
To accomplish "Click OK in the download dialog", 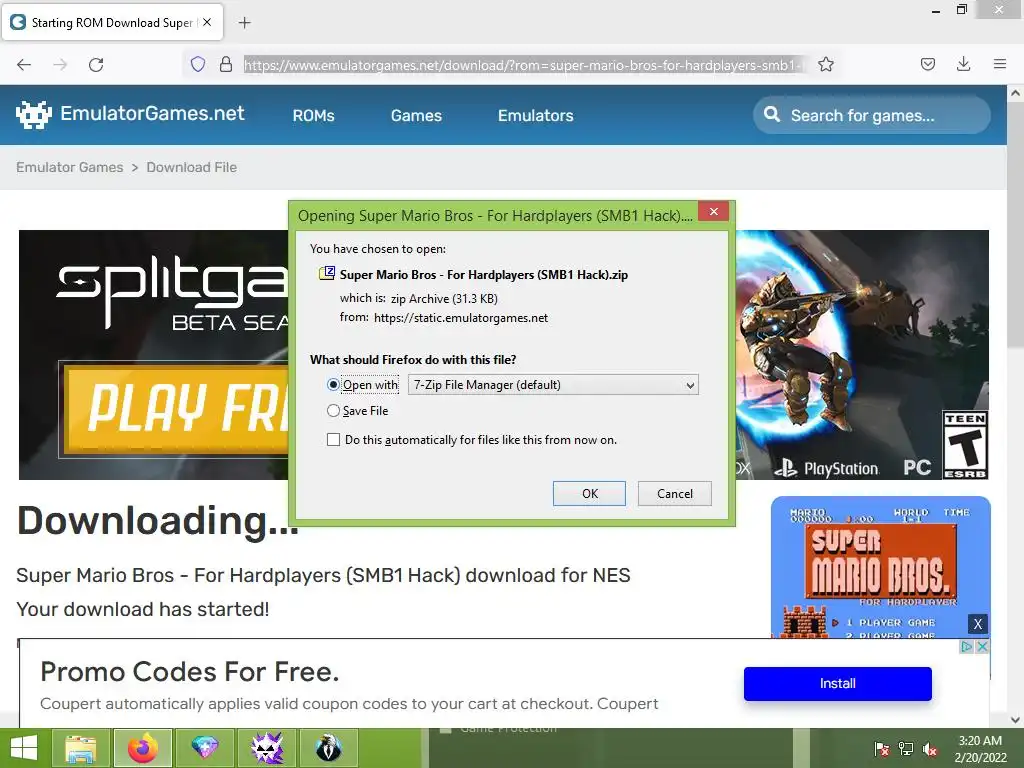I will pyautogui.click(x=590, y=494).
